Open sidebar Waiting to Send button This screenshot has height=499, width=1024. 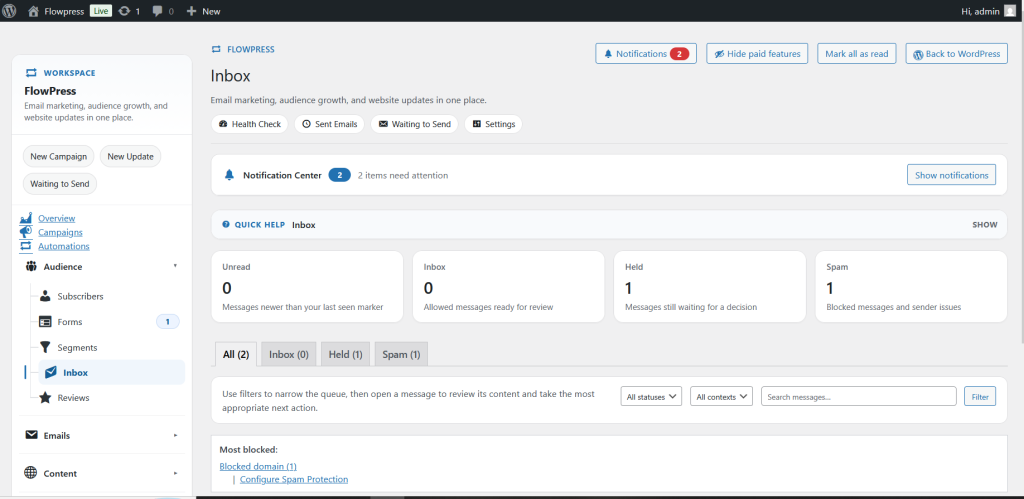click(x=60, y=184)
